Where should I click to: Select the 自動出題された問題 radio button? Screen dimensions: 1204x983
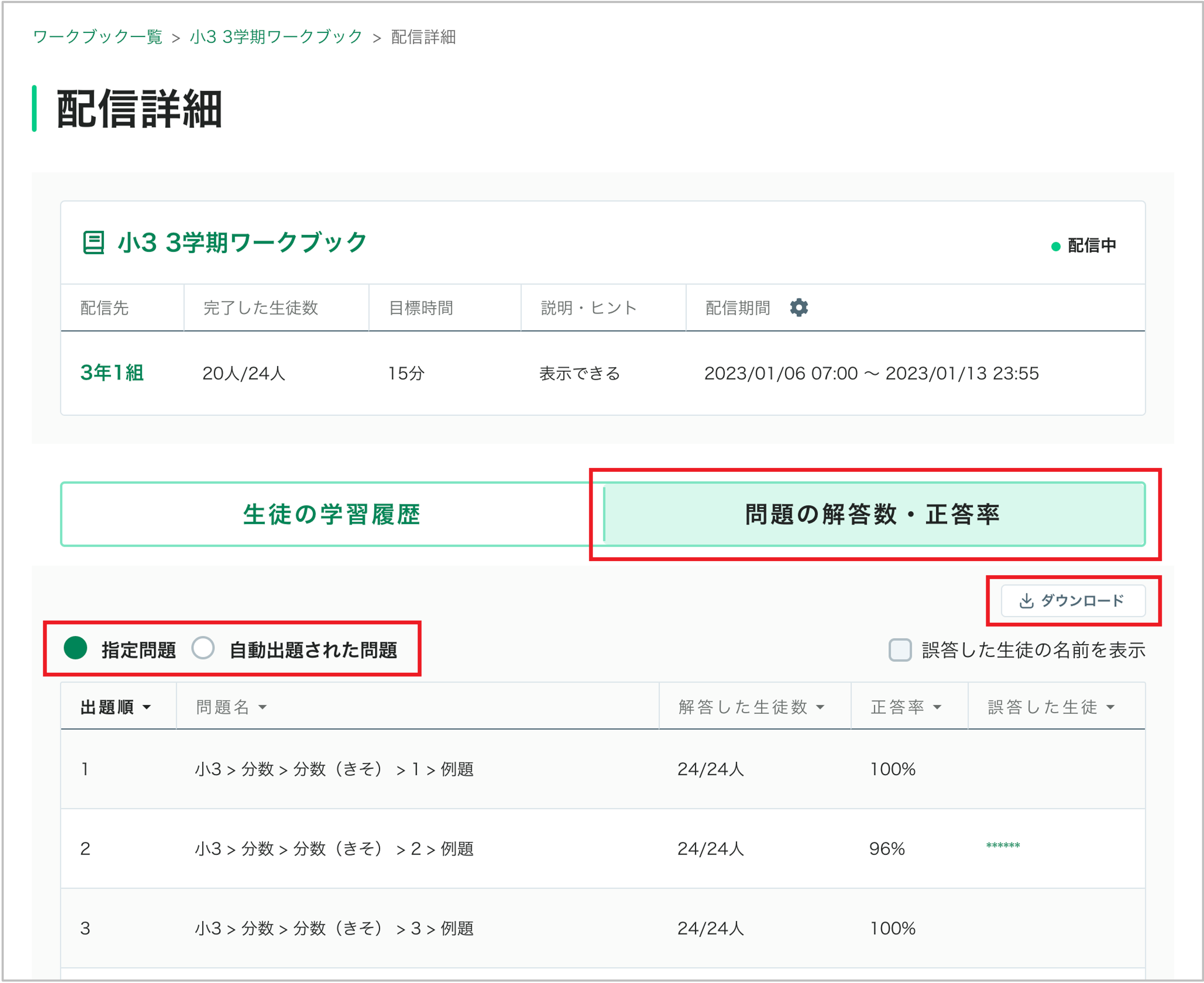point(203,648)
